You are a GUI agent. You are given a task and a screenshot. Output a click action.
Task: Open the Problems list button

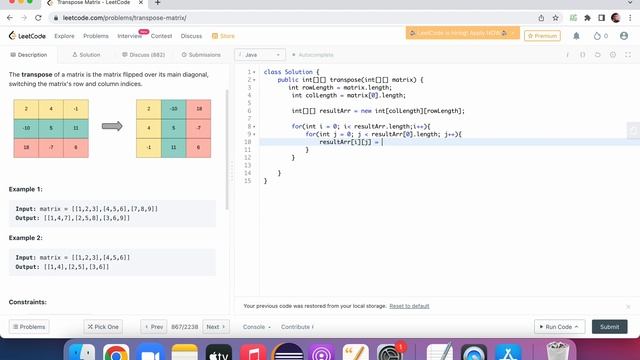(x=29, y=327)
